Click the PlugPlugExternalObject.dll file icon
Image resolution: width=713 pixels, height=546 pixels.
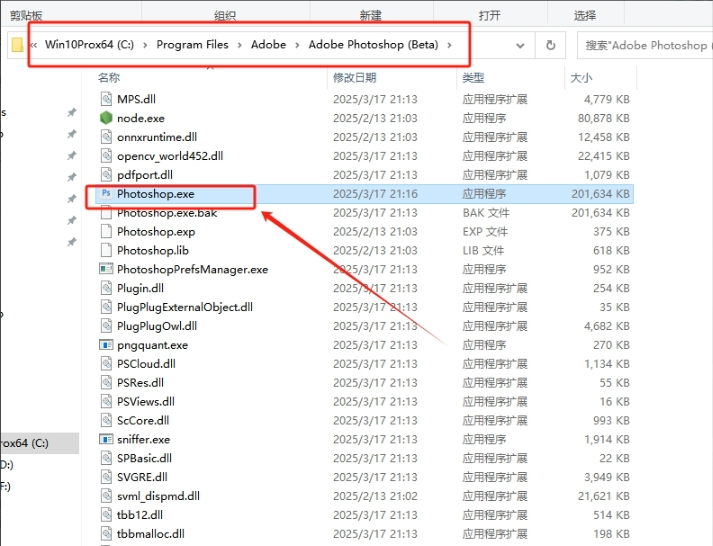pyautogui.click(x=106, y=307)
